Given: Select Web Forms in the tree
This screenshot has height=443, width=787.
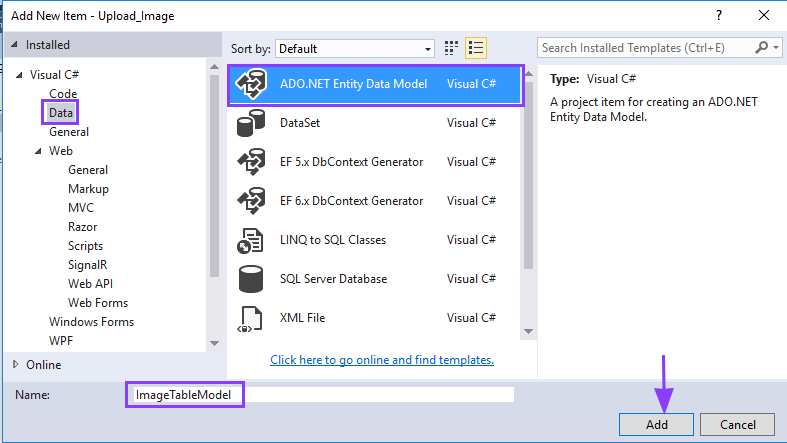Looking at the screenshot, I should (x=97, y=303).
